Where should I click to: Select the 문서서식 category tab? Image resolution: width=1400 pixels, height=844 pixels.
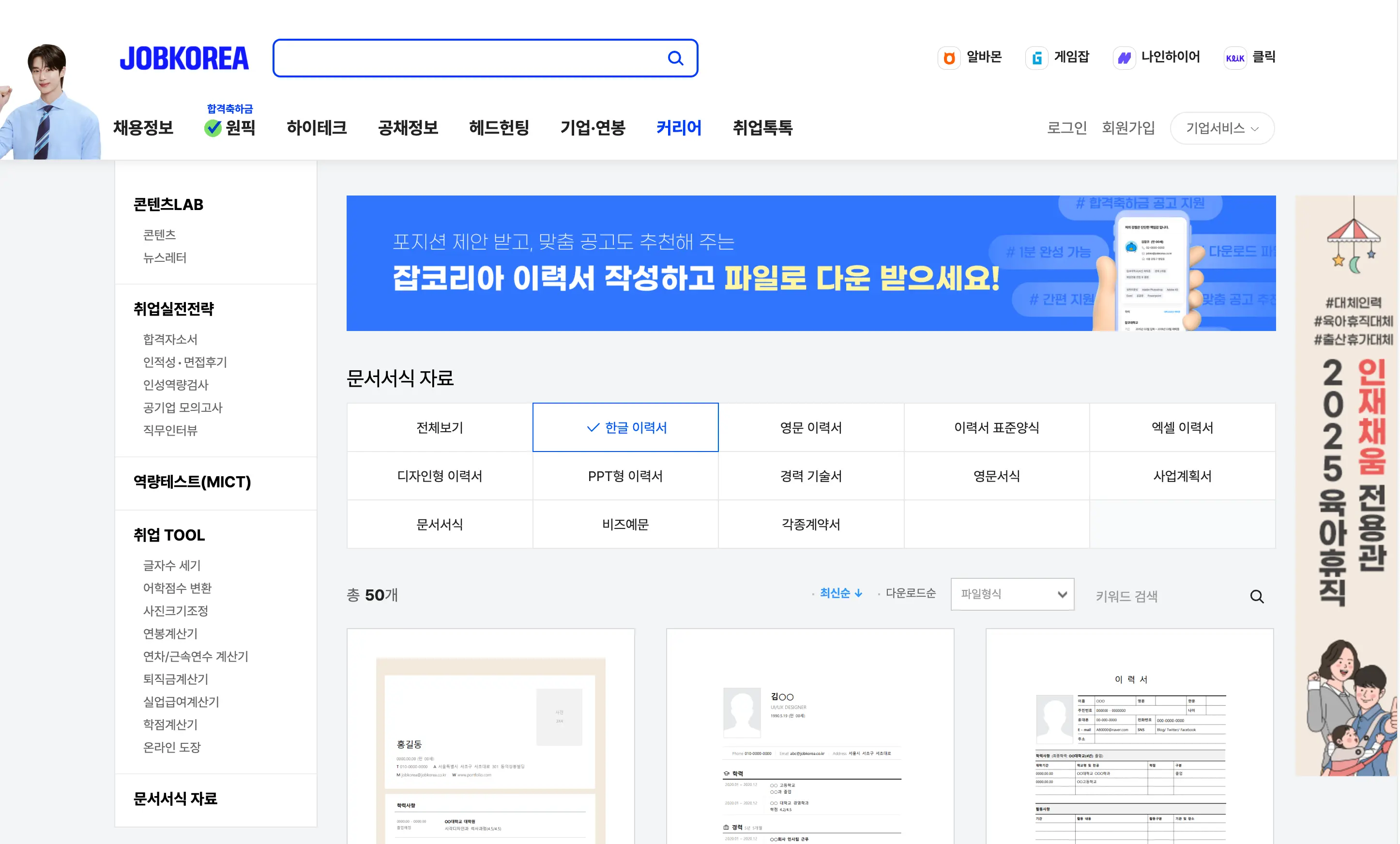440,524
